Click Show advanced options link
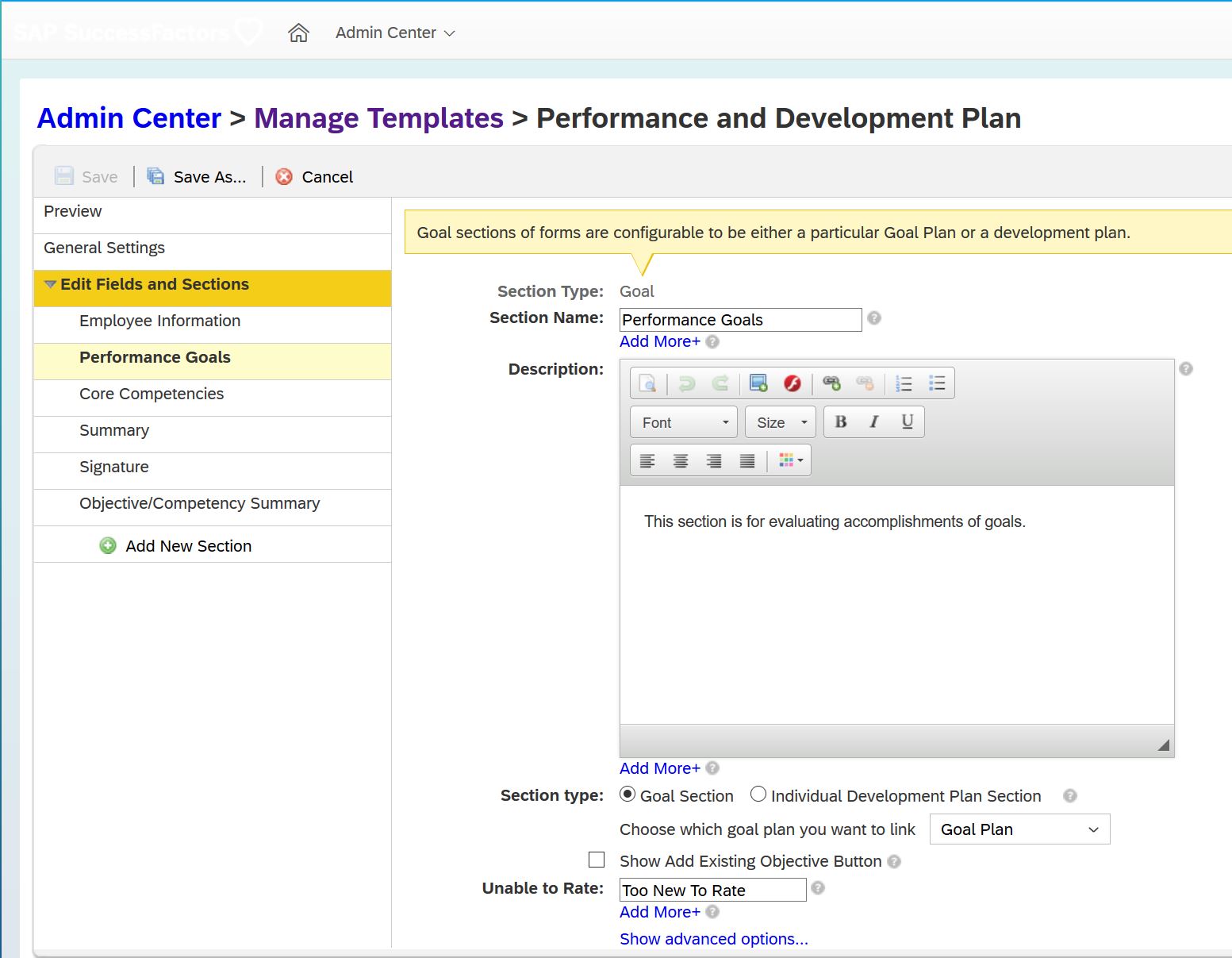 click(714, 939)
